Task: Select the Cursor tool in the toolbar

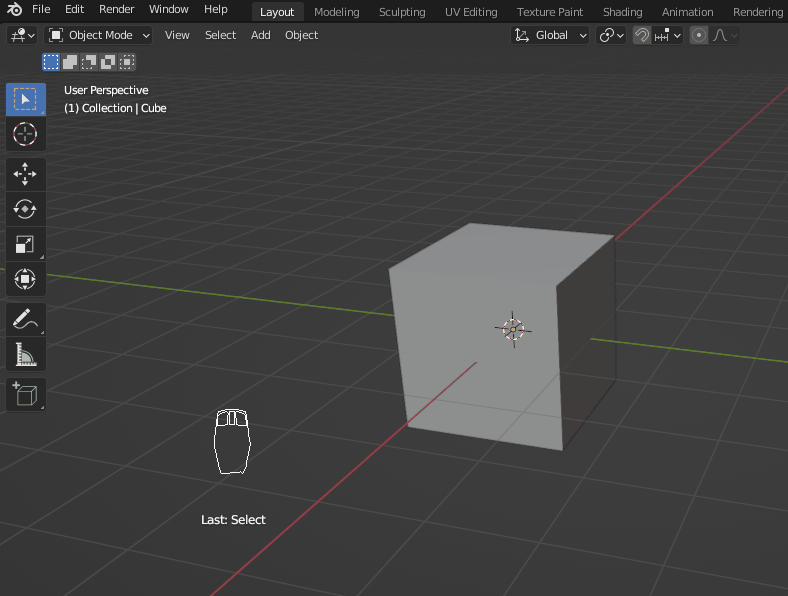Action: click(x=25, y=133)
